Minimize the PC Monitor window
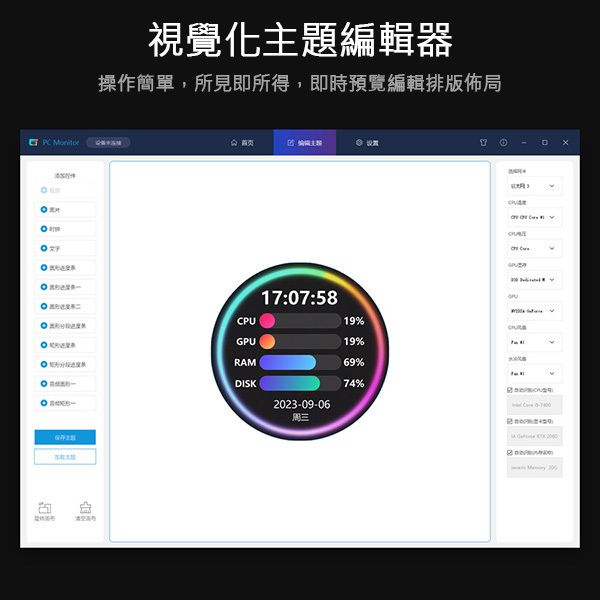The width and height of the screenshot is (600, 600). 524,142
